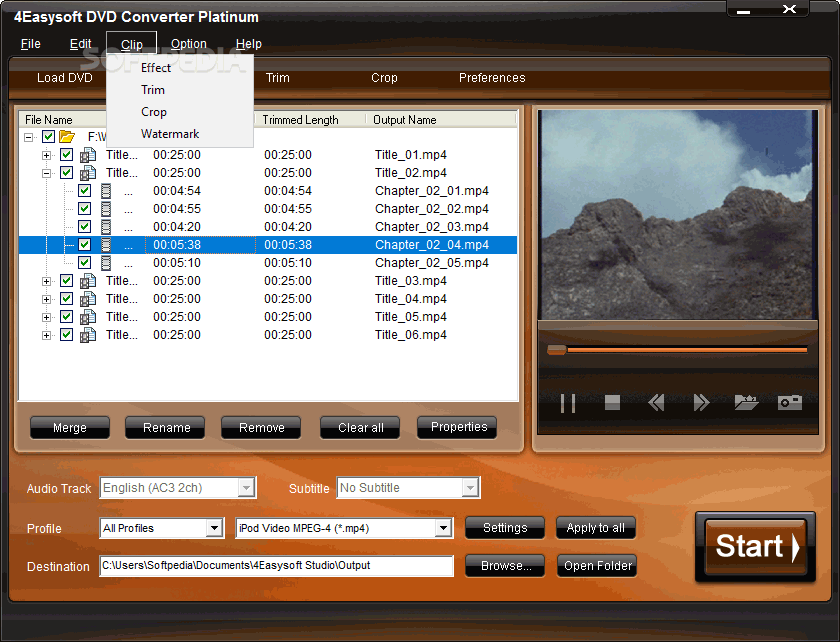The width and height of the screenshot is (840, 642).
Task: Click the Load DVD toolbar button
Action: coord(65,78)
